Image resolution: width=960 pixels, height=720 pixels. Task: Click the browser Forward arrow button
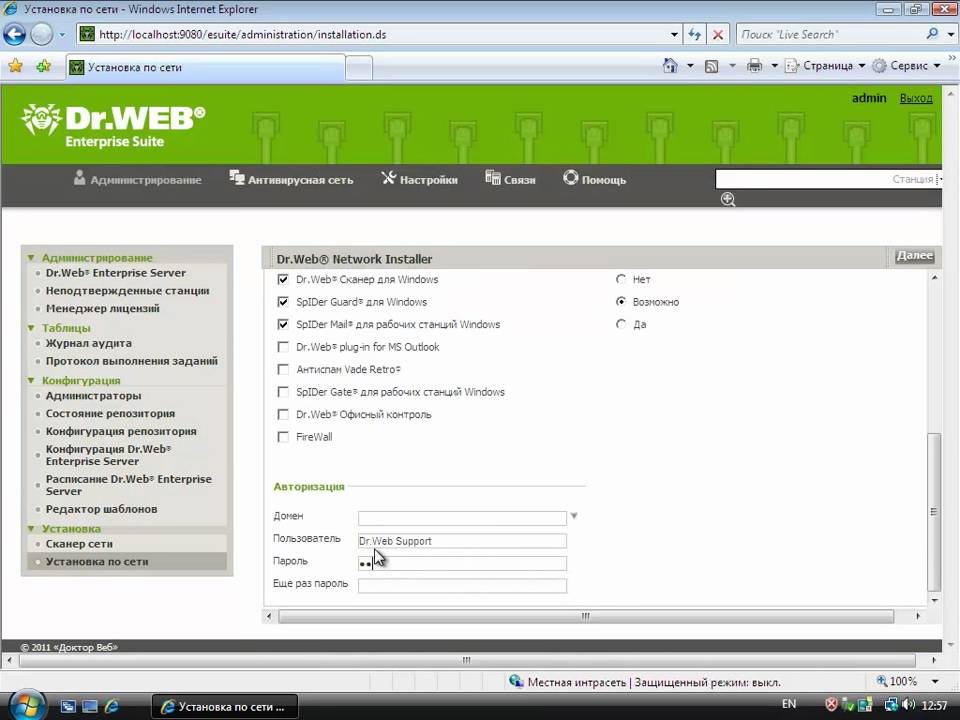[x=42, y=34]
